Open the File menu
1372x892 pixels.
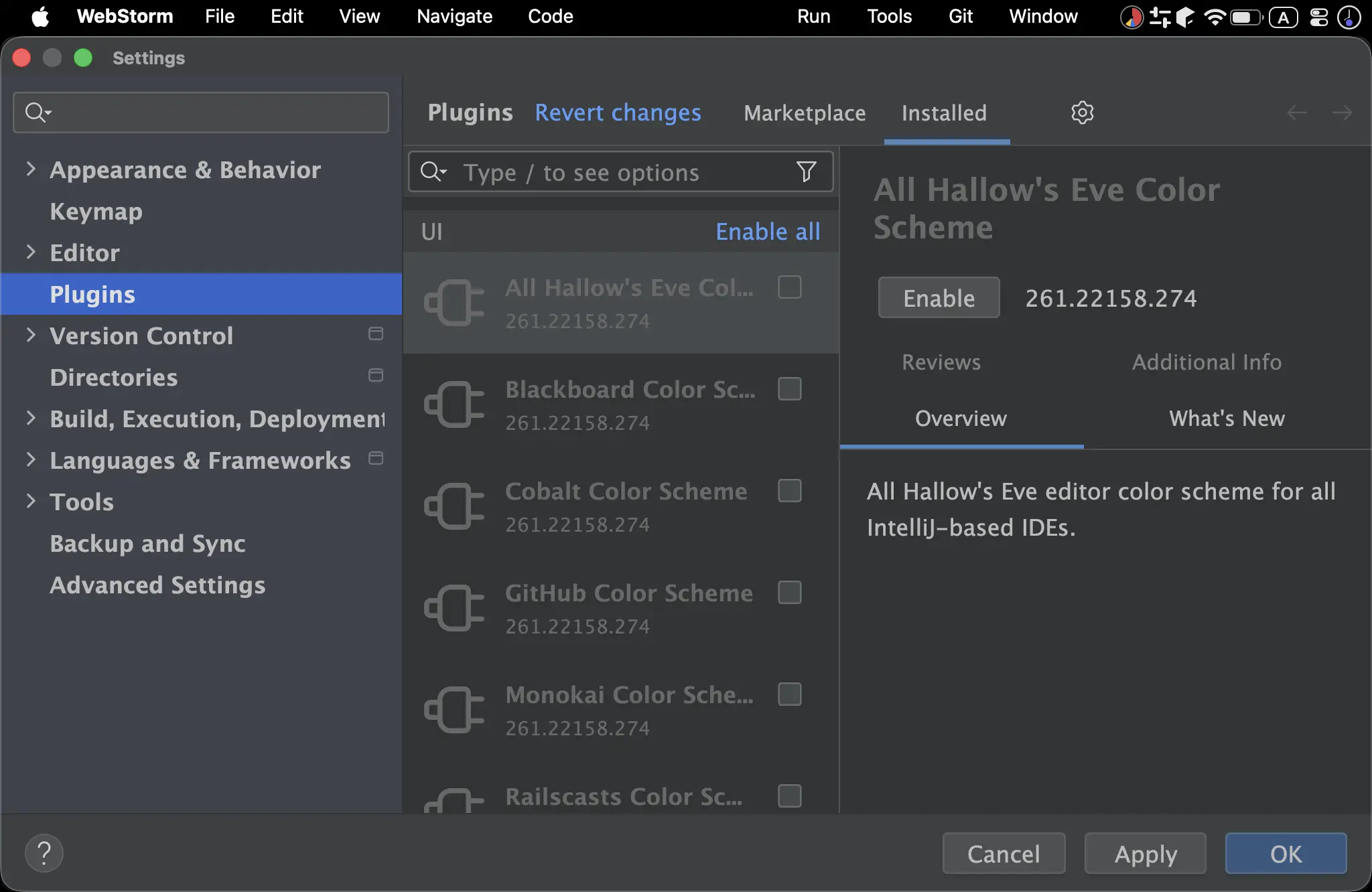click(220, 17)
